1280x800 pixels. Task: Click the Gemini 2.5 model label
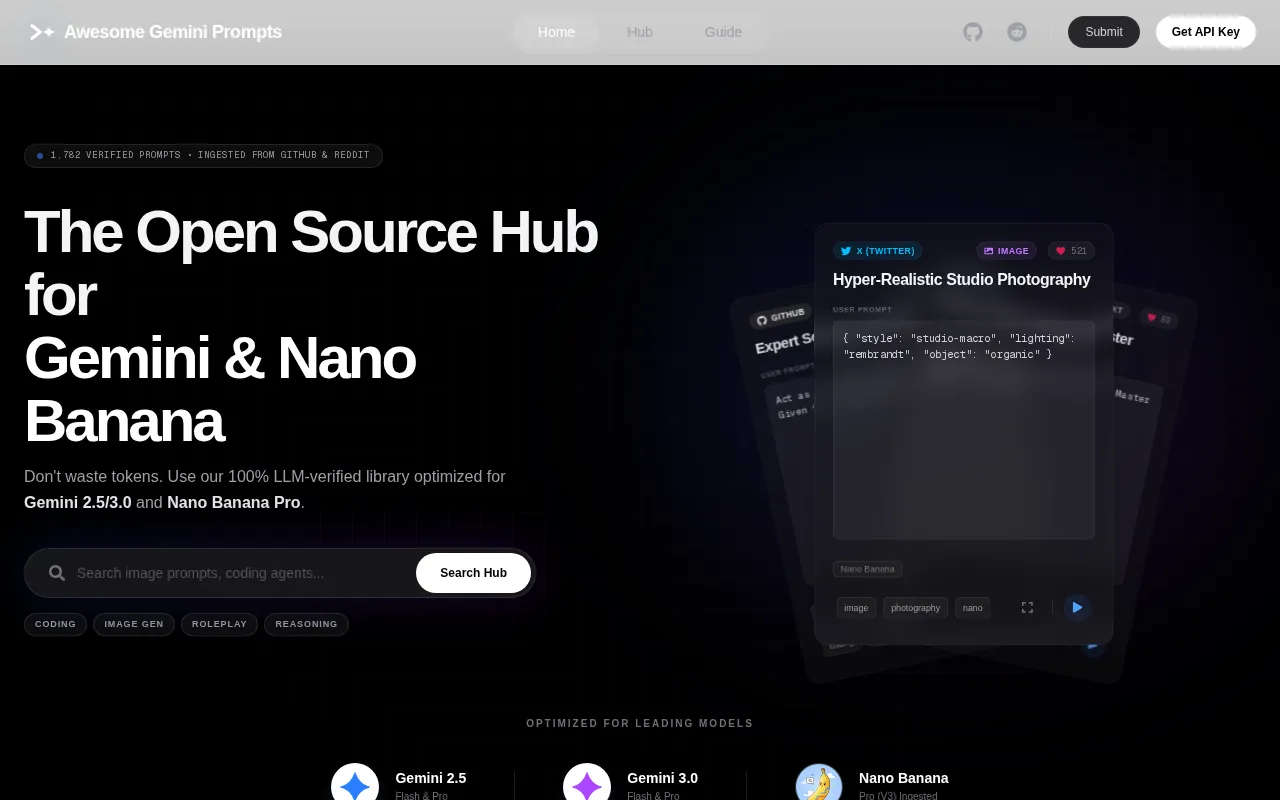[x=430, y=778]
